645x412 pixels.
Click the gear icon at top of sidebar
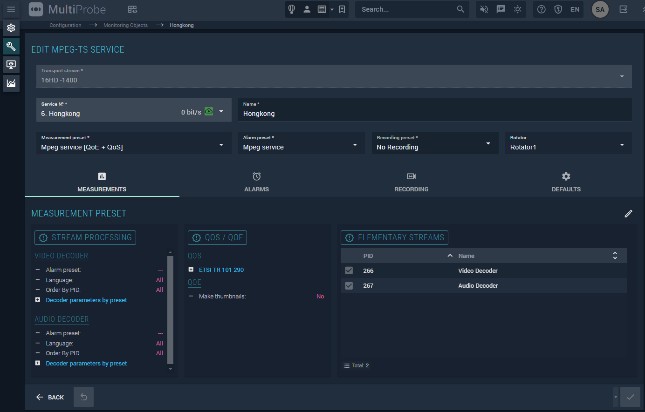coord(11,28)
